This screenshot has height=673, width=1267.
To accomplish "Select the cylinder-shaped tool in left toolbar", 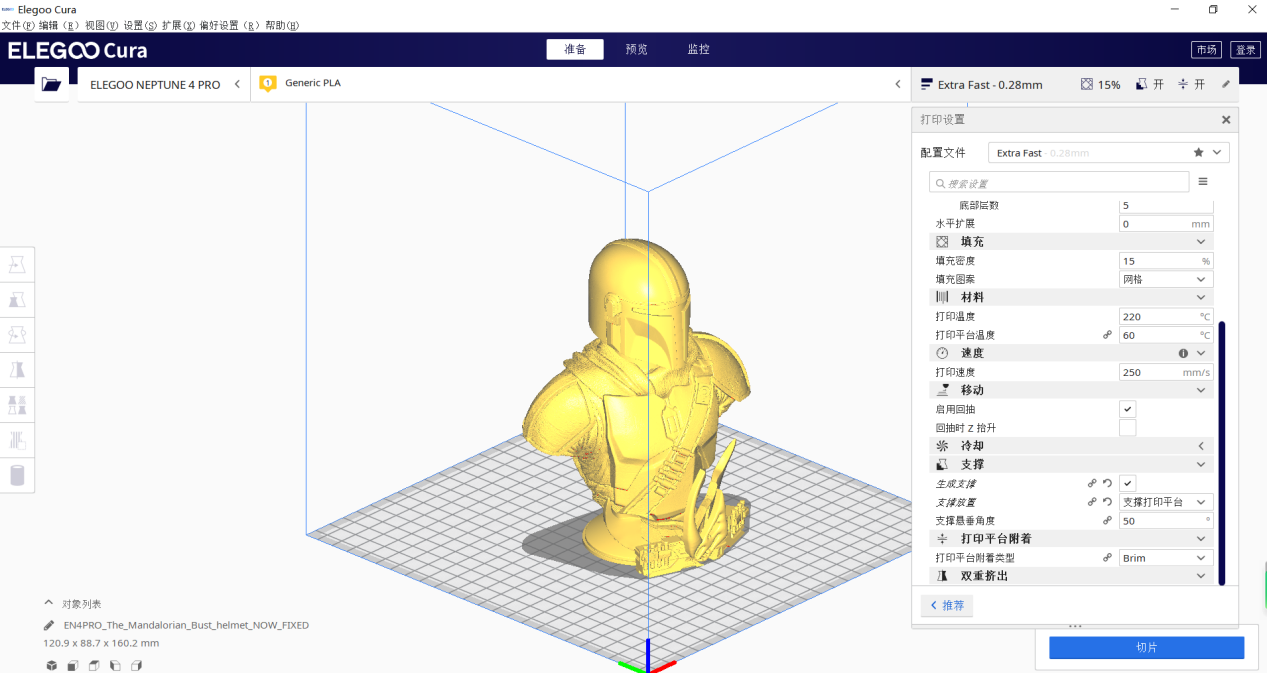I will click(x=17, y=475).
